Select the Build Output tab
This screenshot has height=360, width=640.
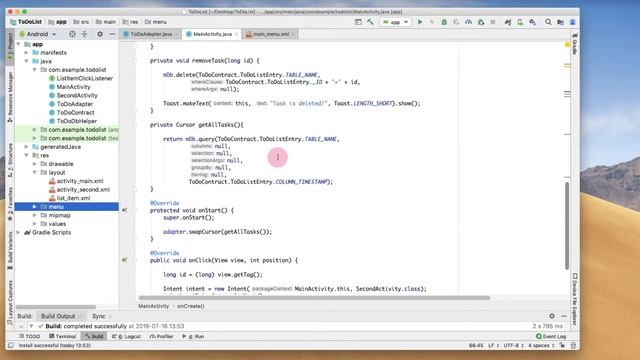[x=61, y=316]
